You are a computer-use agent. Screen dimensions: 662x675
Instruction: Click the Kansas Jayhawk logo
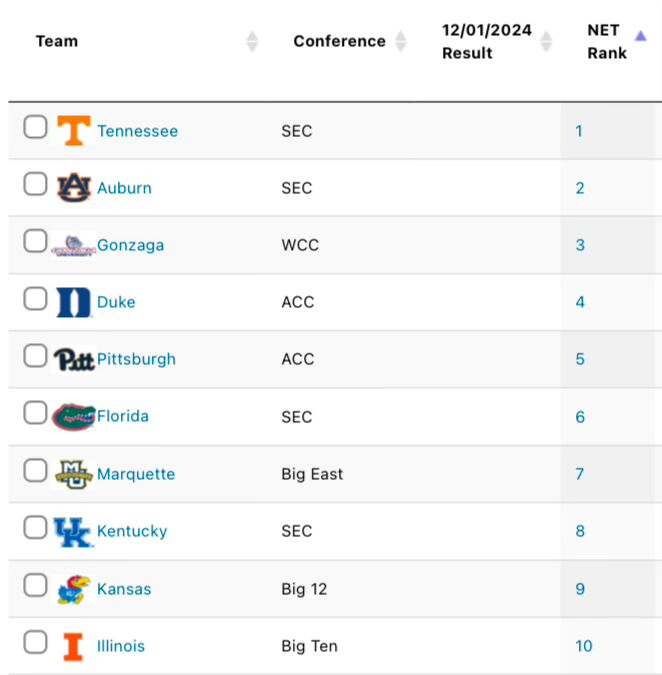pyautogui.click(x=74, y=589)
